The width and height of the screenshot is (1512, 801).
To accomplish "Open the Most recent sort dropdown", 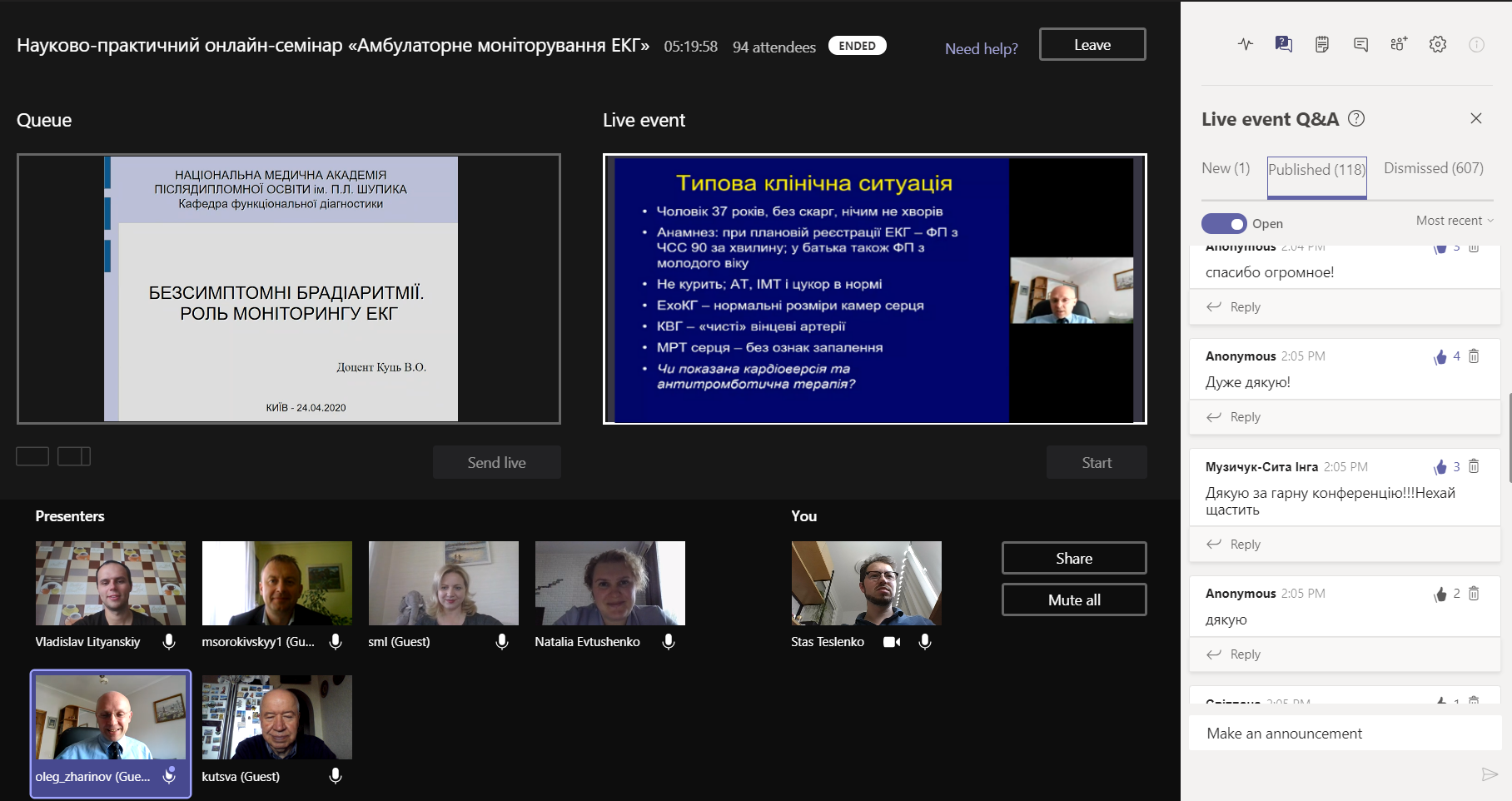I will pyautogui.click(x=1455, y=221).
